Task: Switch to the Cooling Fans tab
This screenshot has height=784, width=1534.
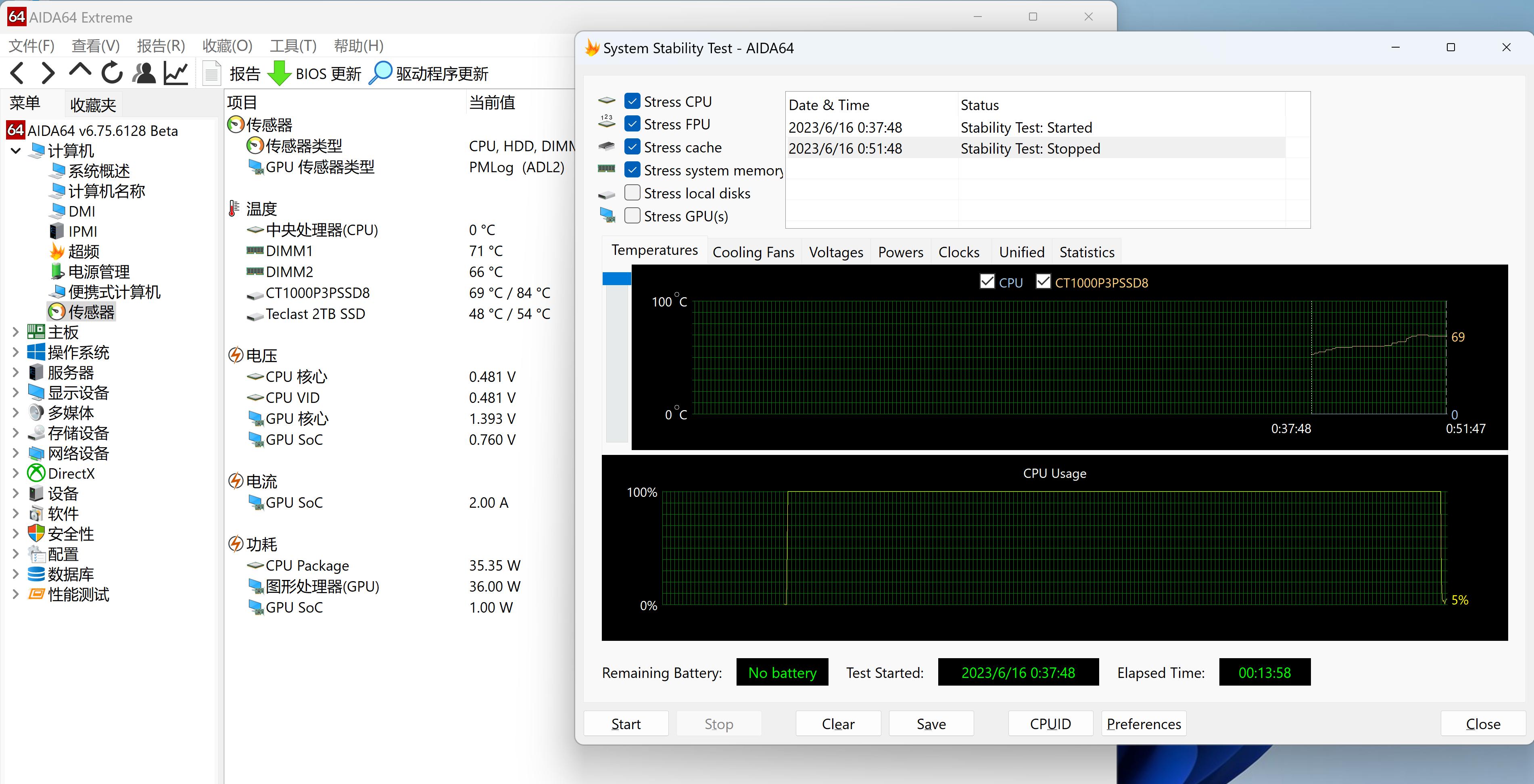Action: click(753, 252)
